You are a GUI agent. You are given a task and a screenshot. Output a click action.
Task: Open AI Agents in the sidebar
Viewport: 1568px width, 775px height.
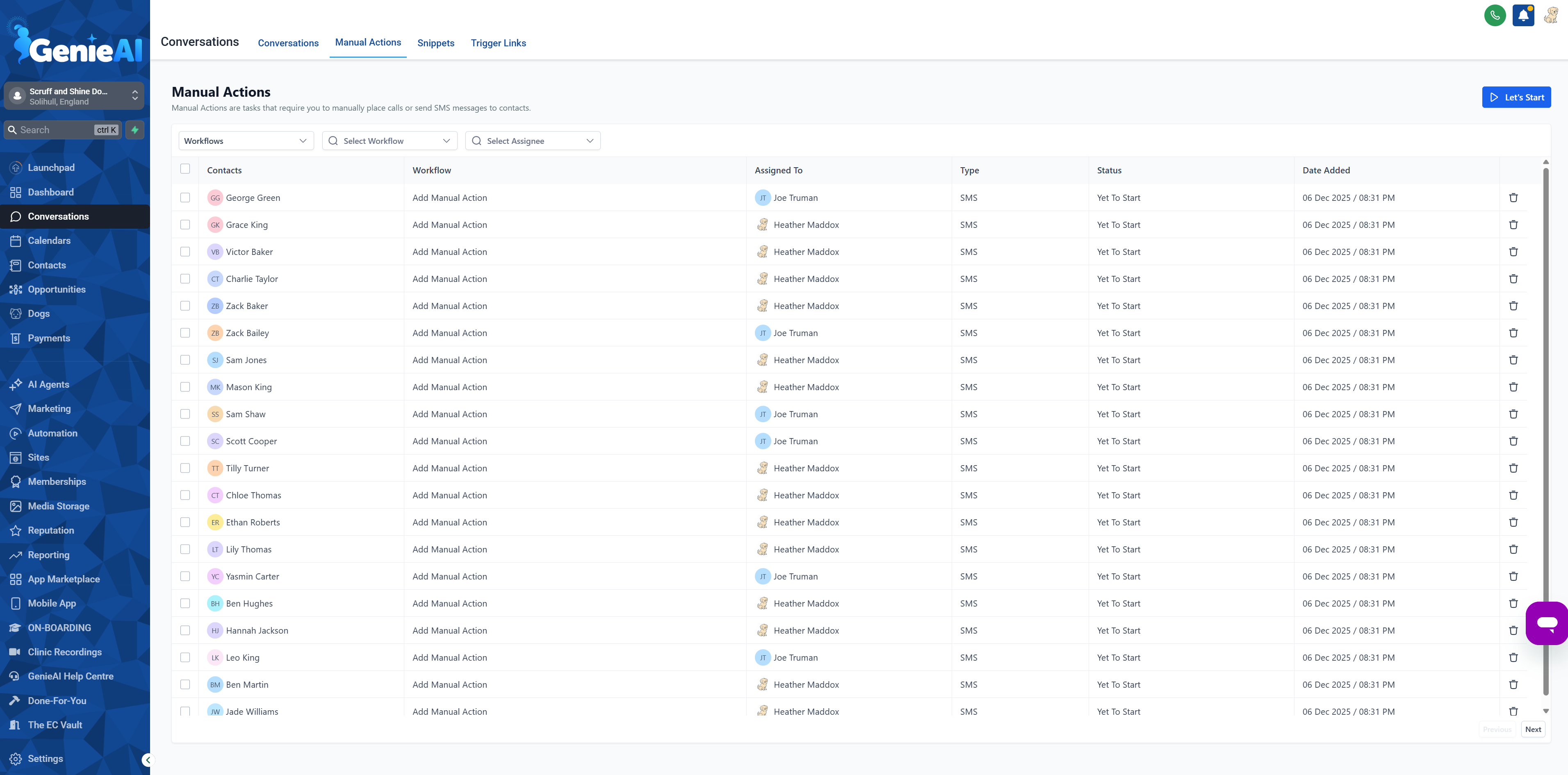coord(48,384)
